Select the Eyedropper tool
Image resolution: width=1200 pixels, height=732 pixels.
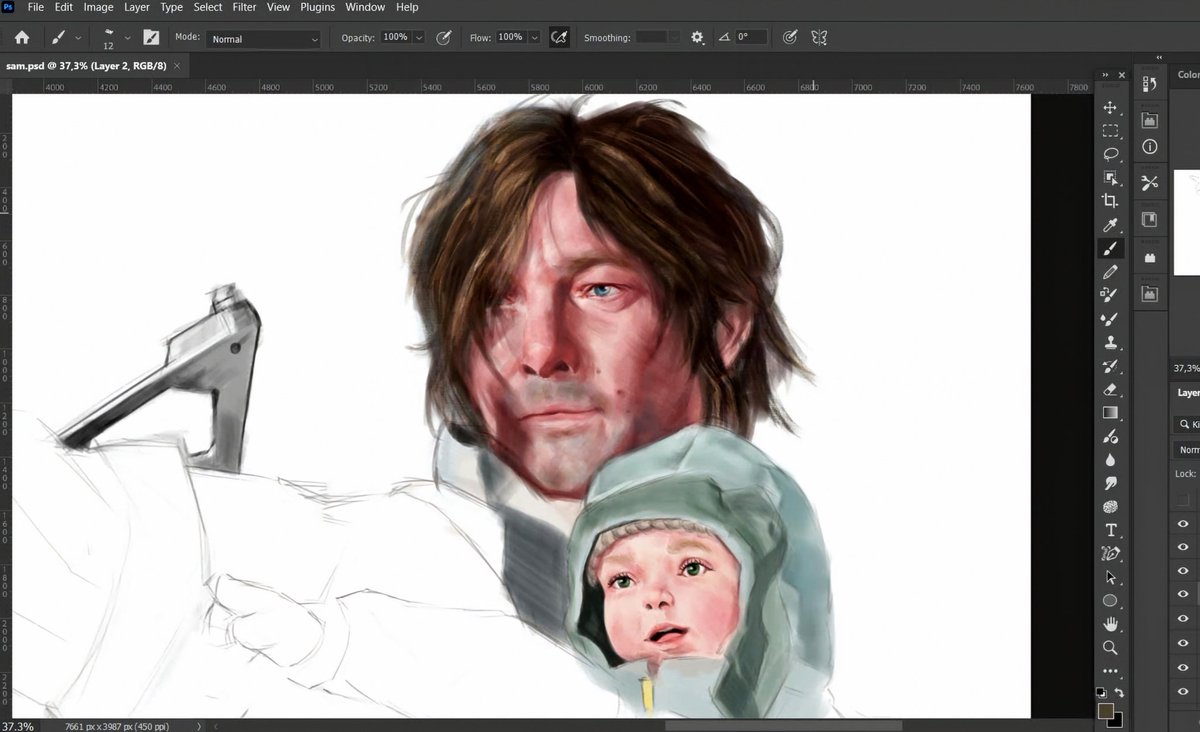1110,225
